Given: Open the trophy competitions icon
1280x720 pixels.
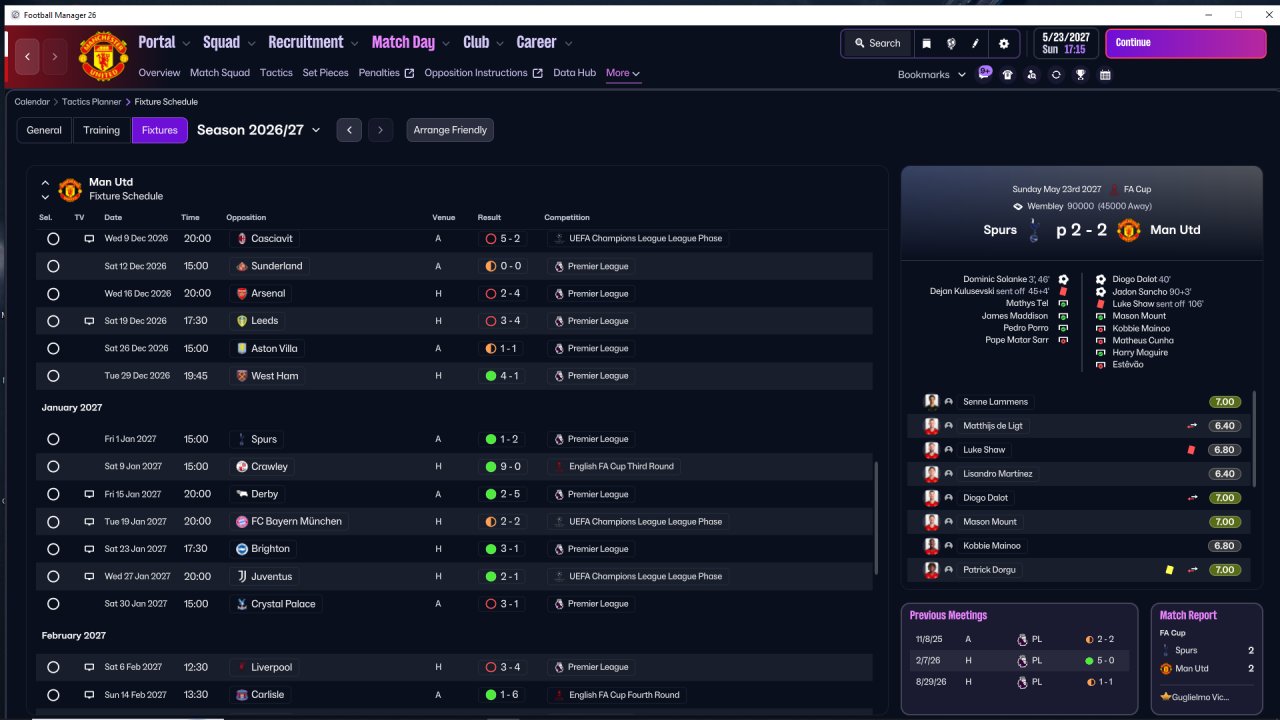Looking at the screenshot, I should (1080, 75).
